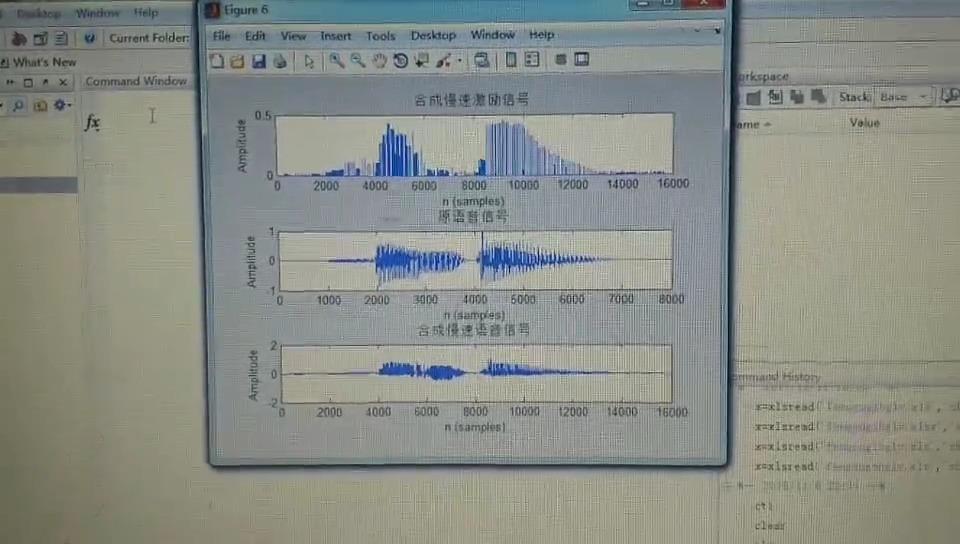
Task: Open Window menu in main MATLAB window
Action: pyautogui.click(x=97, y=13)
